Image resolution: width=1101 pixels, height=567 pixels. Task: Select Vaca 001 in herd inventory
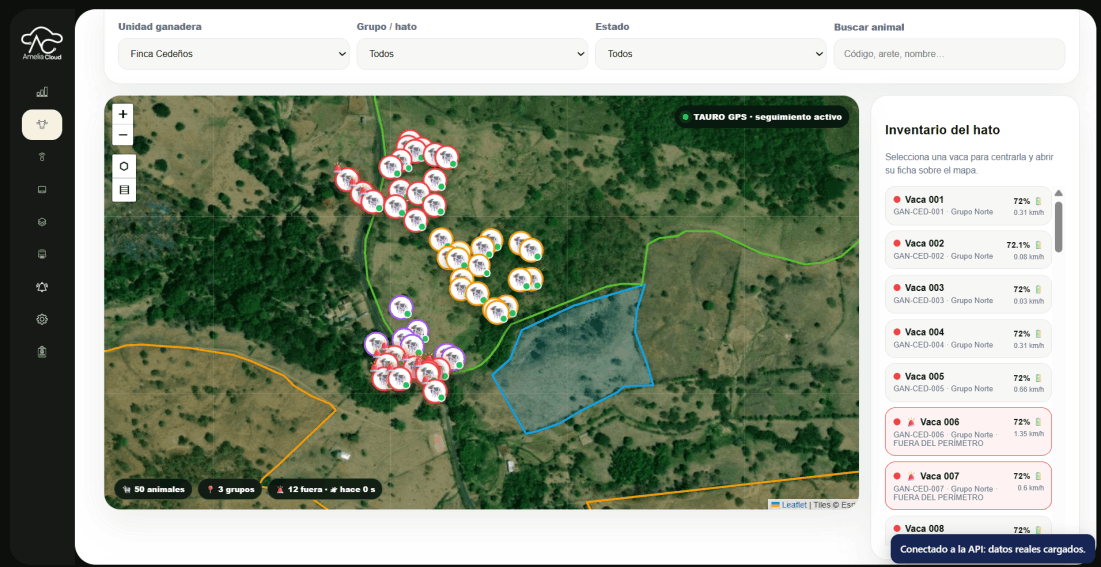(x=968, y=205)
